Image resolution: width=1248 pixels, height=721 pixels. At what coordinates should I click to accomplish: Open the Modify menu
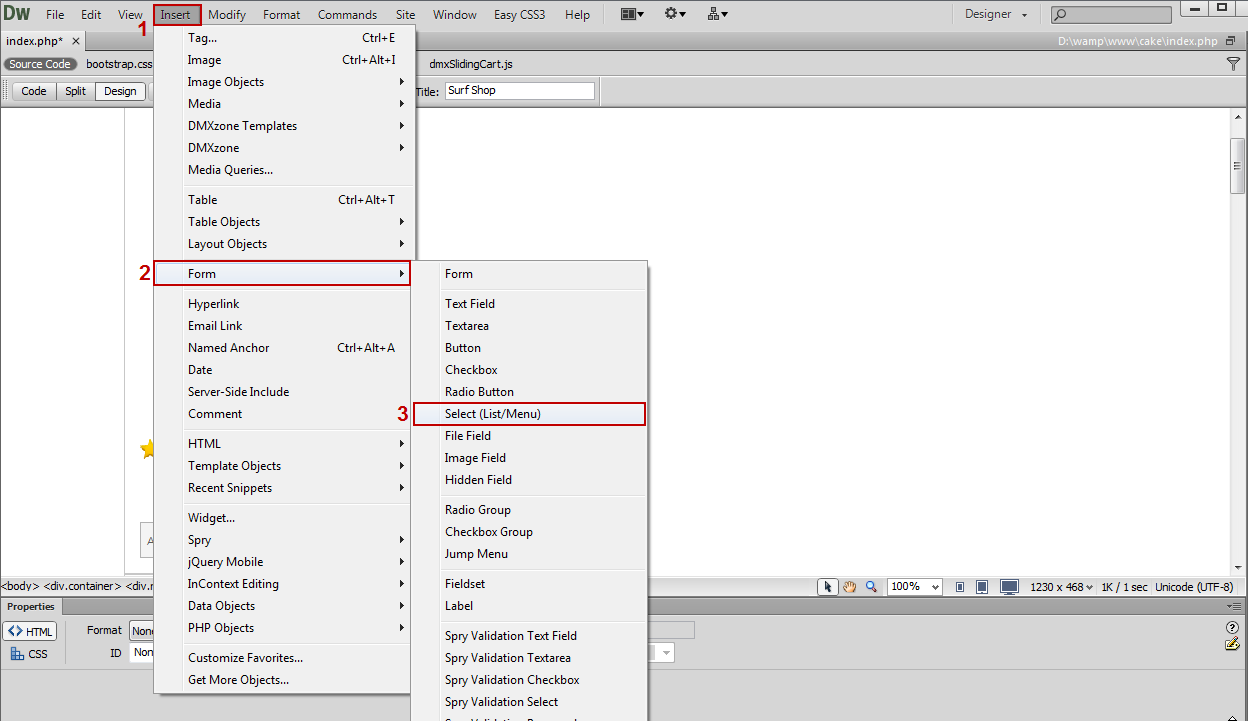227,15
